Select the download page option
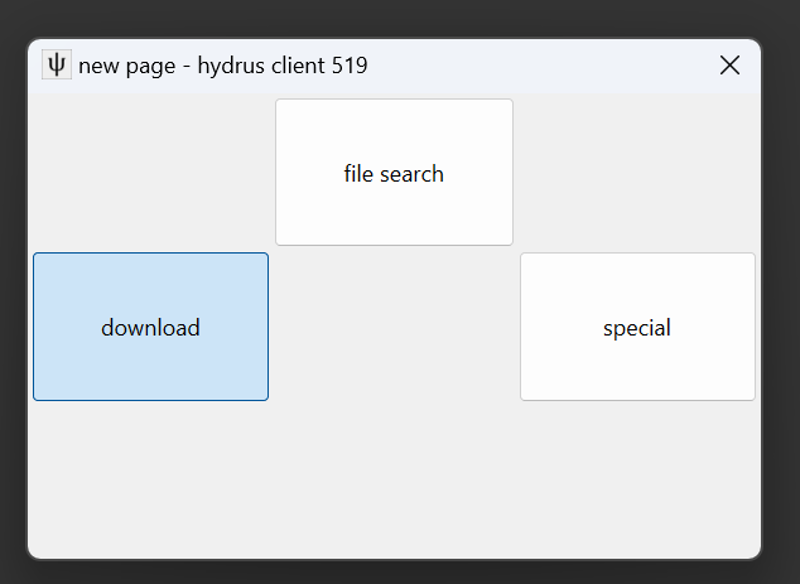The image size is (800, 584). [151, 326]
